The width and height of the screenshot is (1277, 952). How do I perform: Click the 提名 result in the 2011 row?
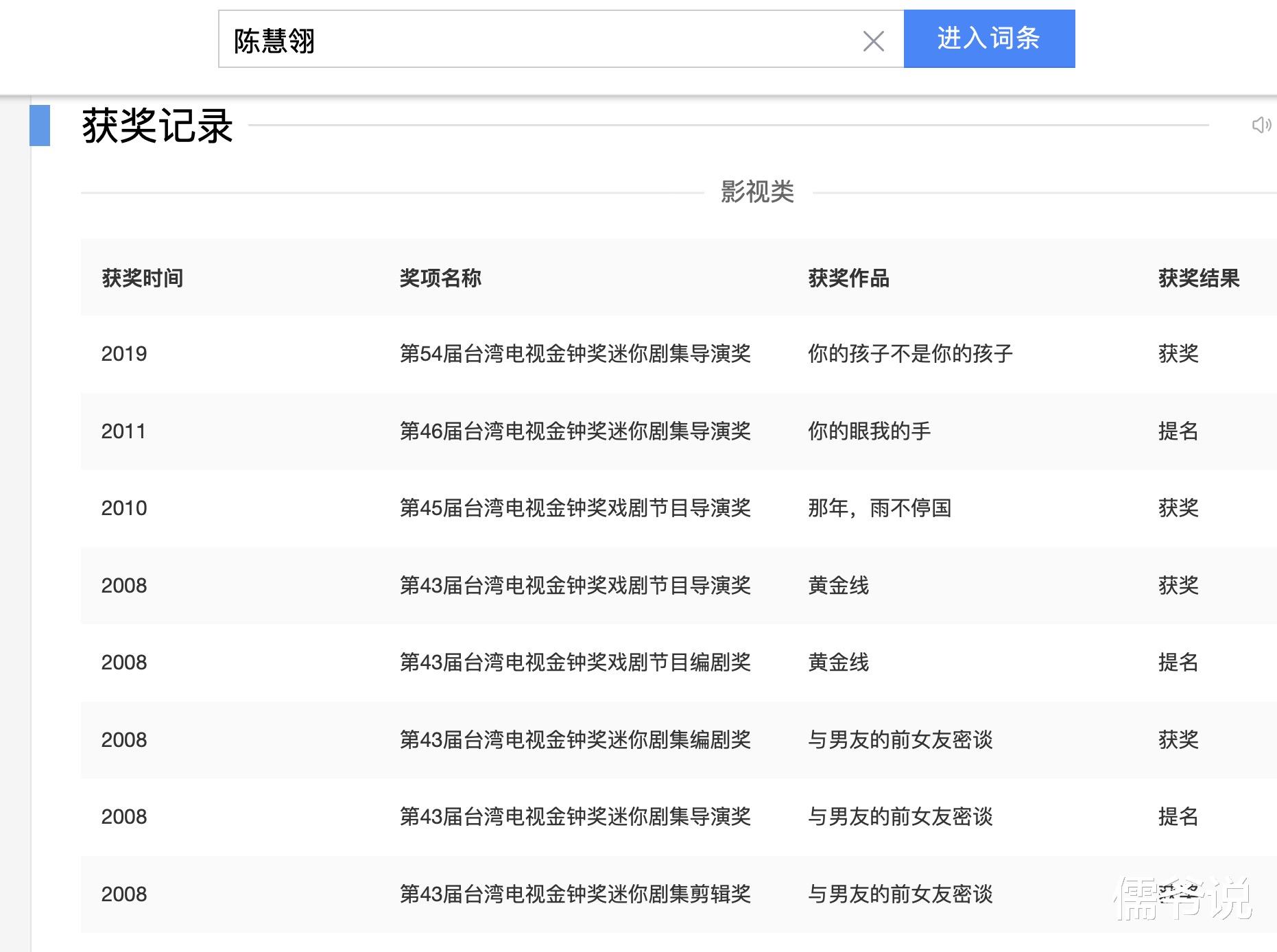click(x=1178, y=431)
